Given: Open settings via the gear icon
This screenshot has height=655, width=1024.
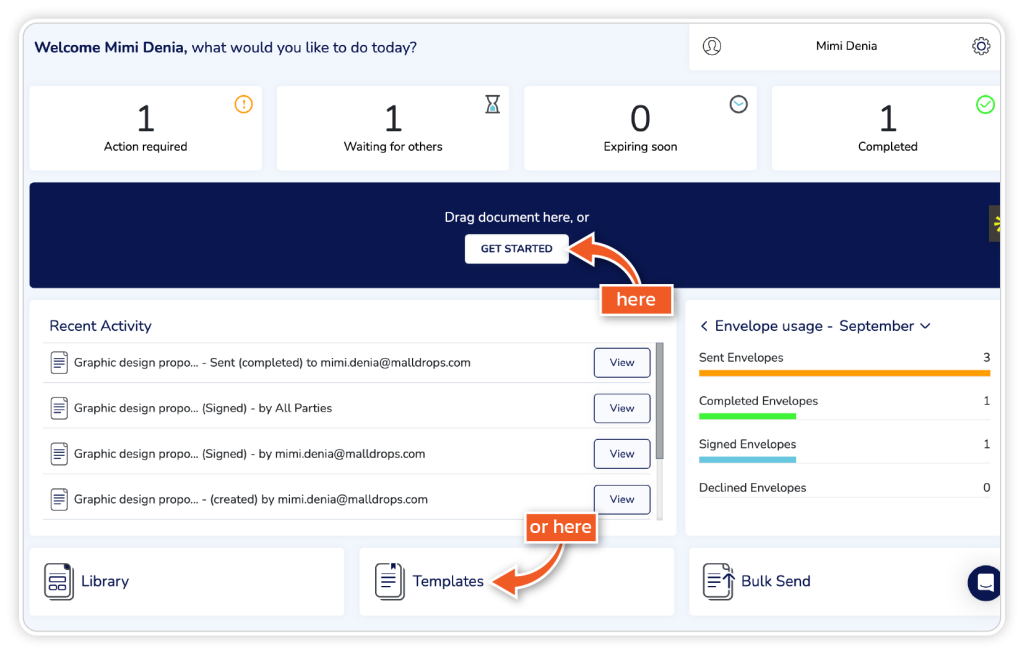Looking at the screenshot, I should tap(980, 46).
